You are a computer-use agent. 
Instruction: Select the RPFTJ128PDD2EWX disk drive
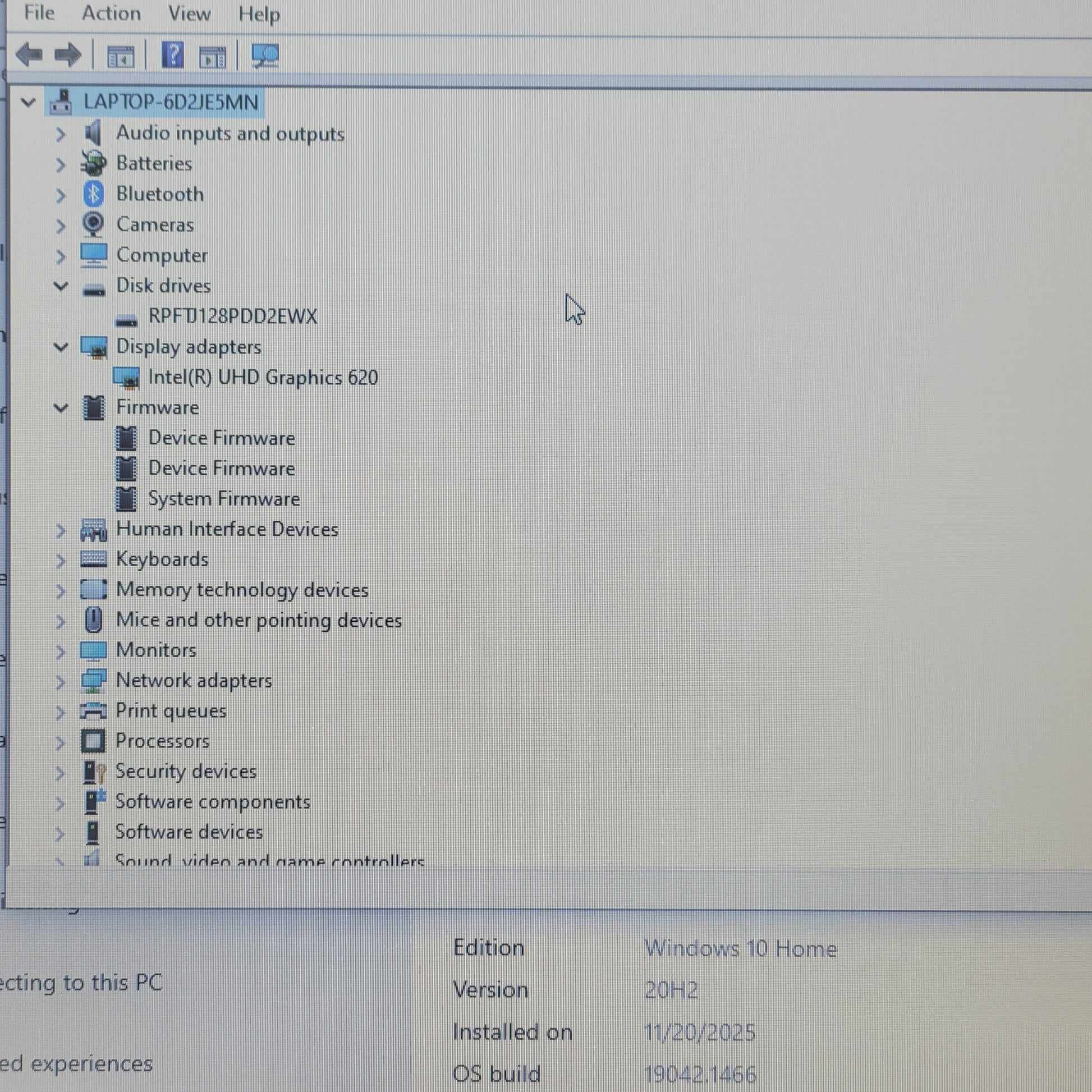232,316
